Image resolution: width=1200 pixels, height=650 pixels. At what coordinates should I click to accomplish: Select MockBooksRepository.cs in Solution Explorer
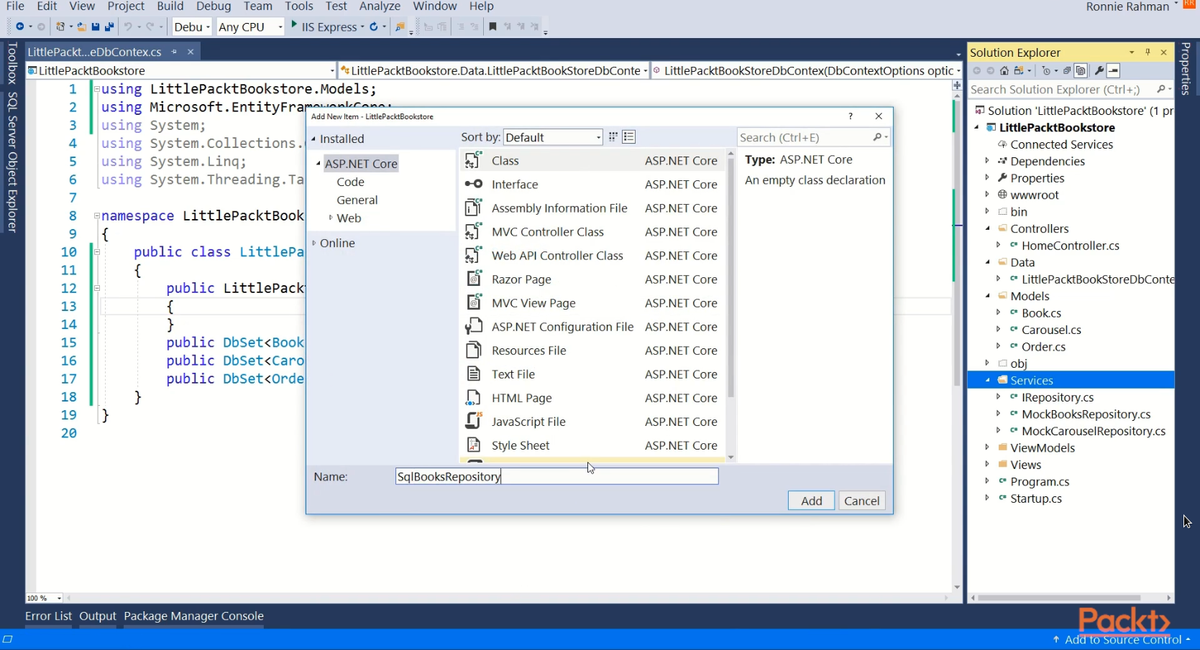pyautogui.click(x=1085, y=414)
